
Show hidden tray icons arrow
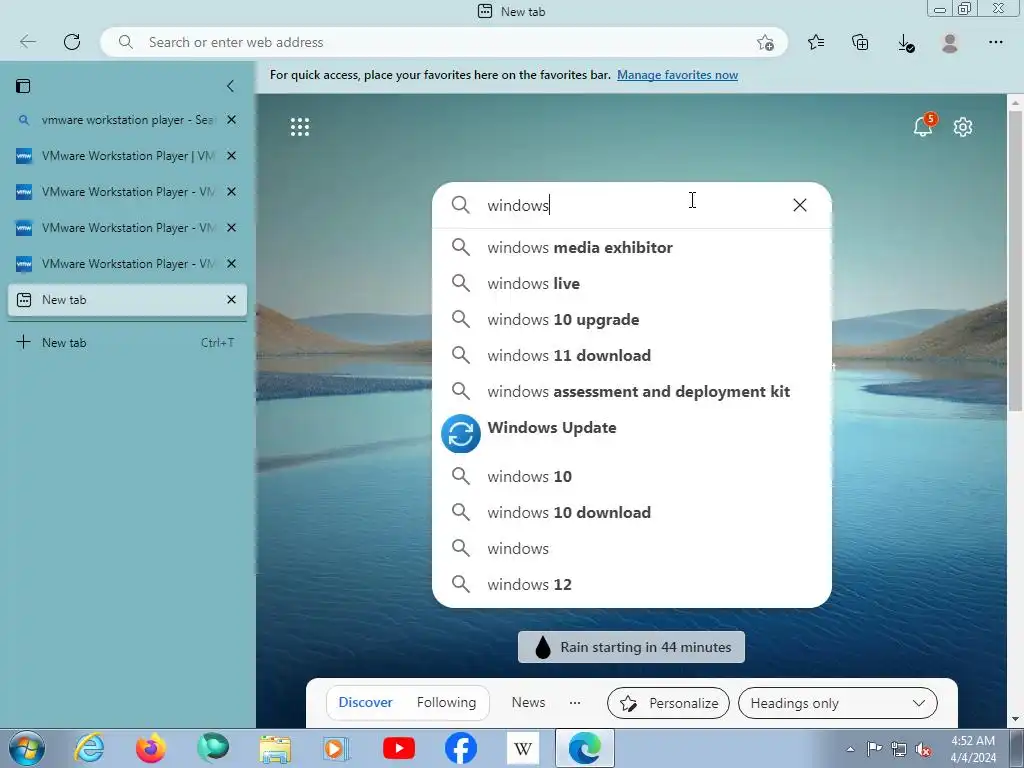[x=850, y=749]
